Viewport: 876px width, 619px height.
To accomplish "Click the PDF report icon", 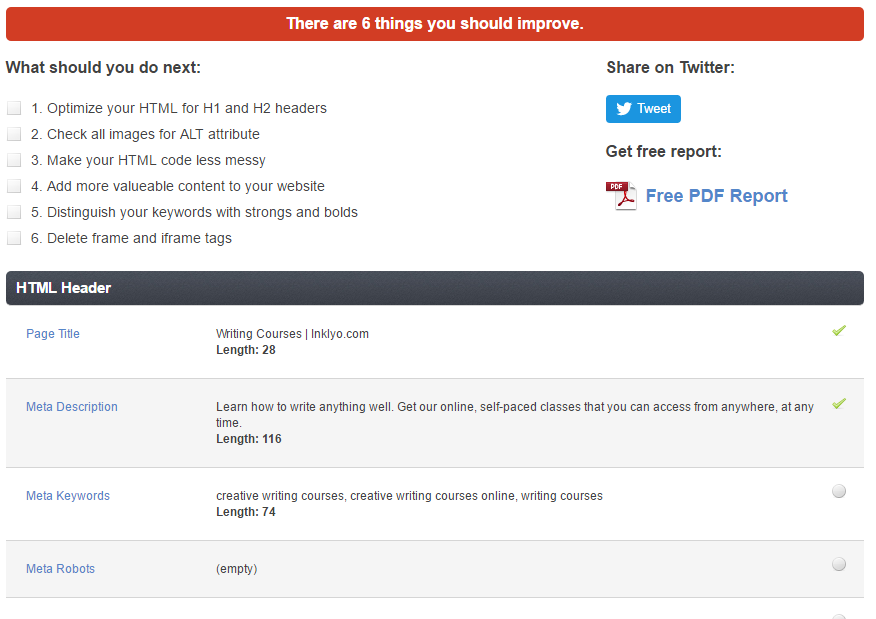I will pyautogui.click(x=621, y=196).
